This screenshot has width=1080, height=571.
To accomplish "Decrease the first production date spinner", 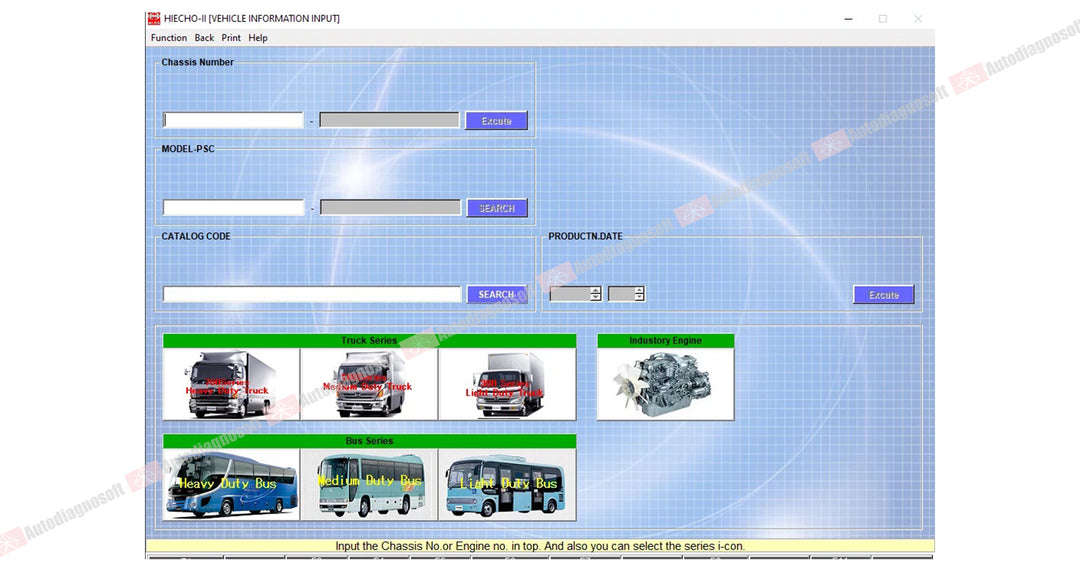I will (596, 298).
